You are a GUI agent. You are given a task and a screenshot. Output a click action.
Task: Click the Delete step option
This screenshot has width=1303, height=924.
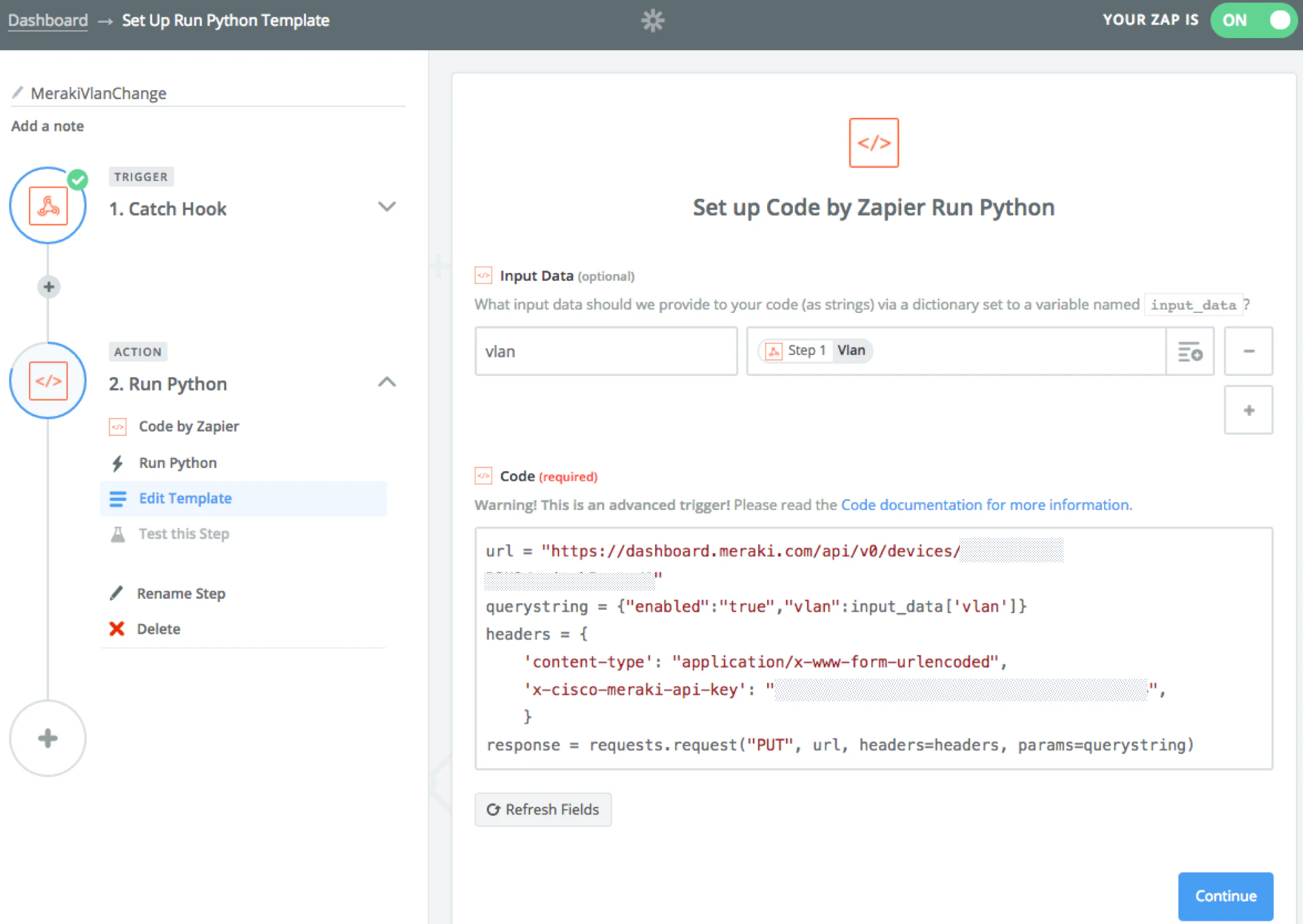pos(158,629)
